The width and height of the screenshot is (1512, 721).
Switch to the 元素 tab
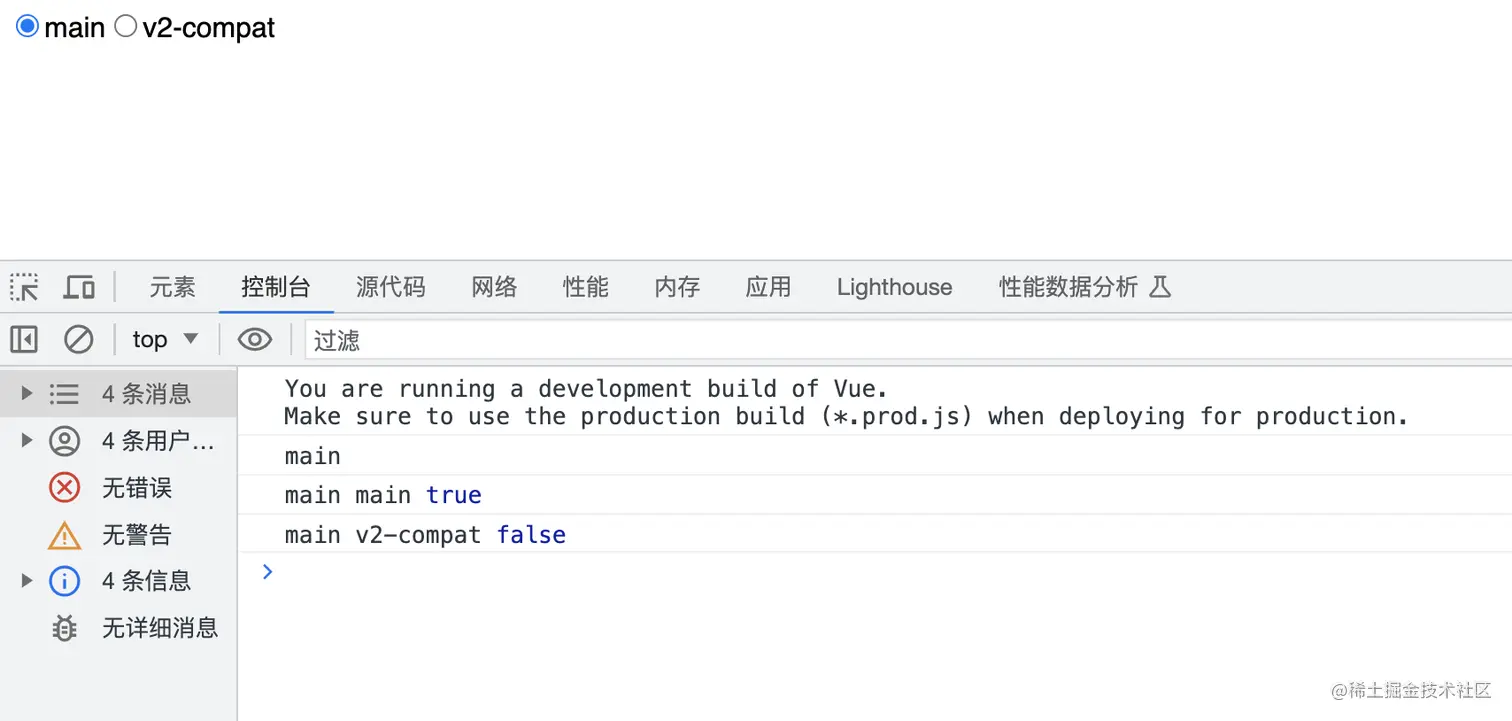[x=172, y=288]
